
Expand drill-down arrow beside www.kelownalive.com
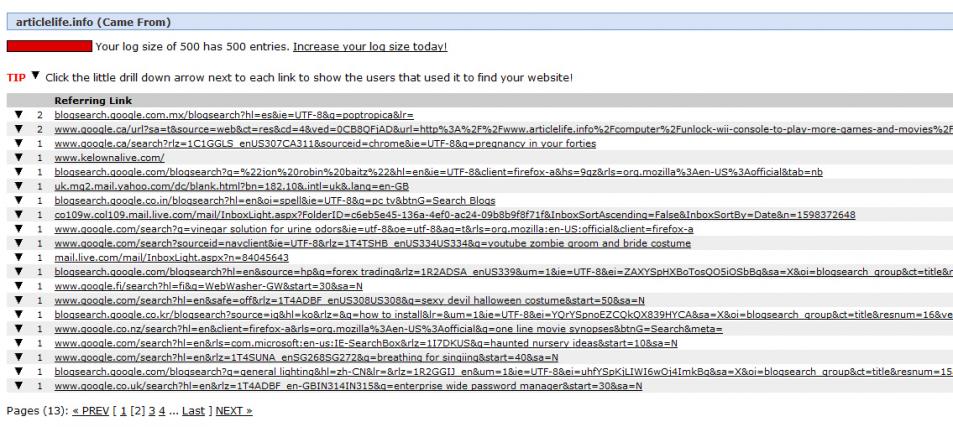(18, 157)
